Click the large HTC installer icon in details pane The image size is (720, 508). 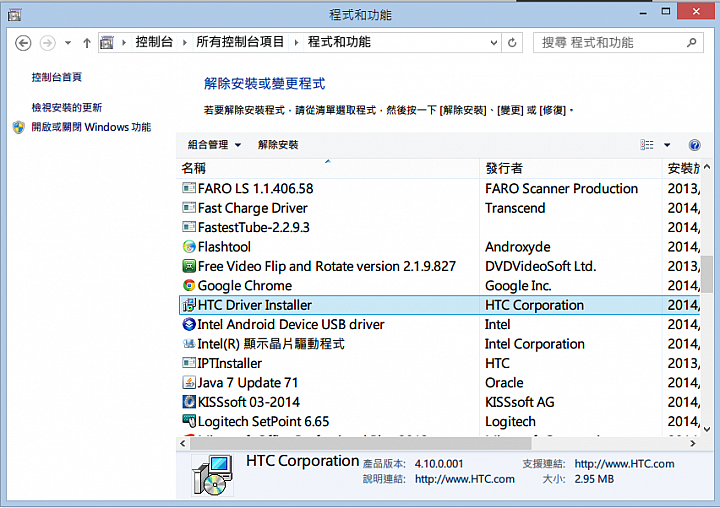click(213, 475)
